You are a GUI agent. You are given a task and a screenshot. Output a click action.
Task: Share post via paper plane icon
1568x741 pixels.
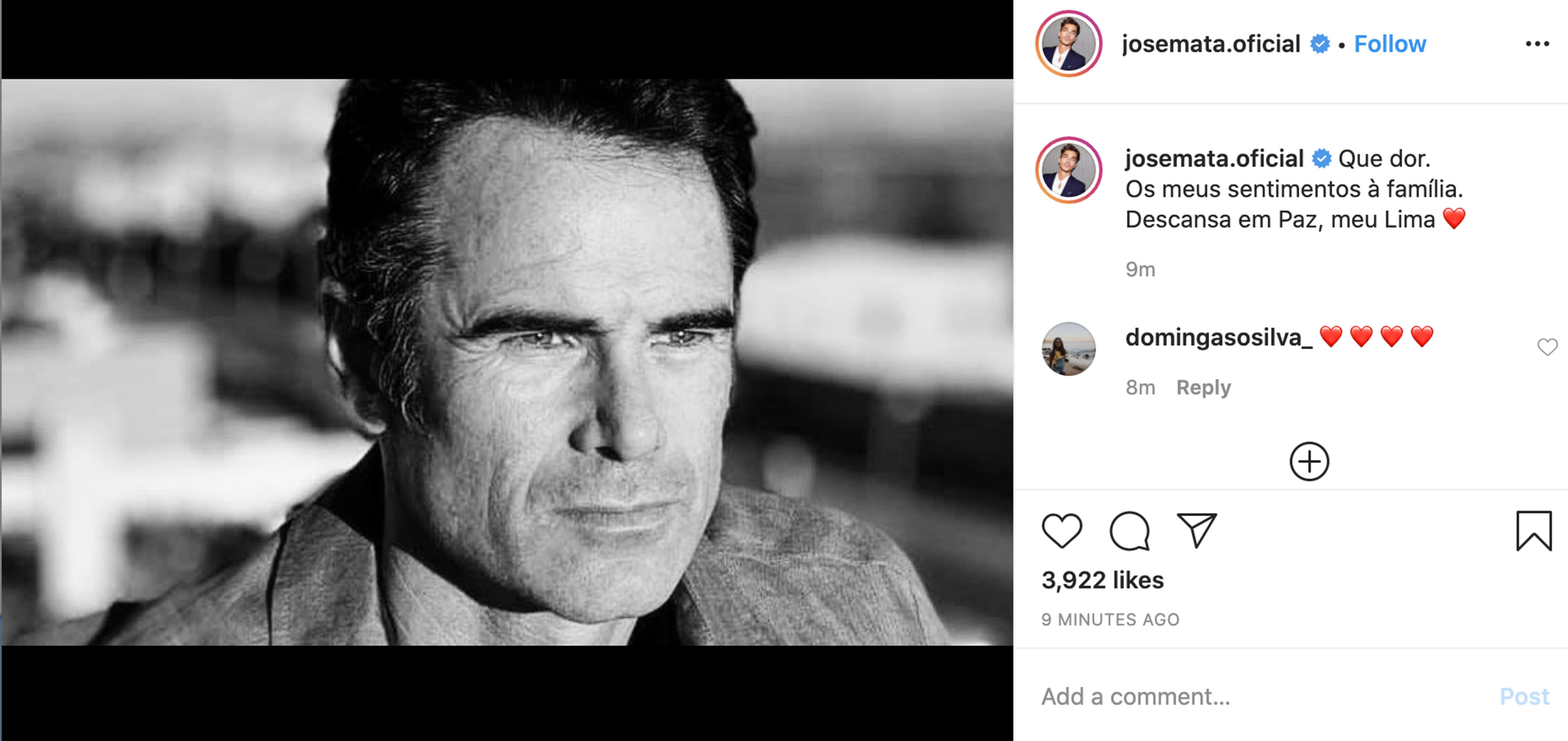[1196, 530]
